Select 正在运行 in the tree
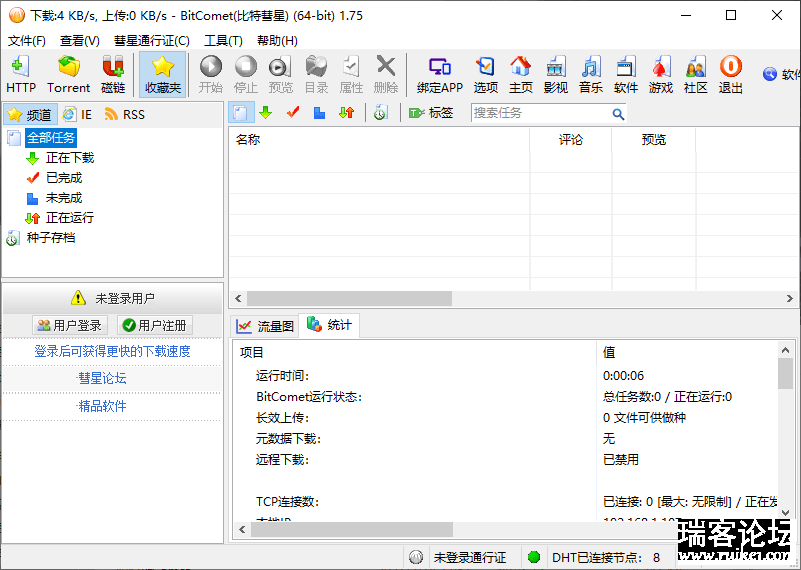 click(x=70, y=218)
